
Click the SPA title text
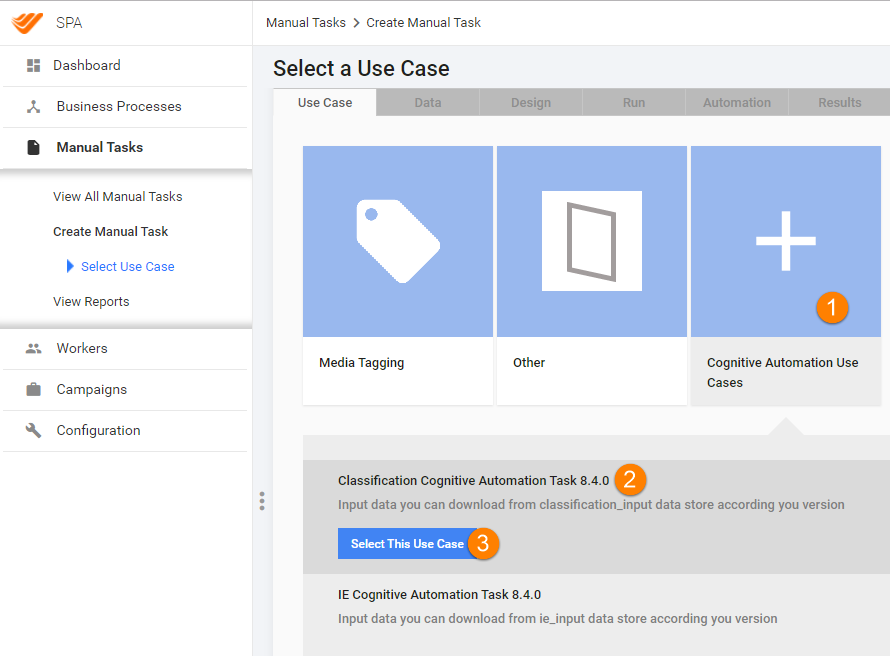coord(69,23)
